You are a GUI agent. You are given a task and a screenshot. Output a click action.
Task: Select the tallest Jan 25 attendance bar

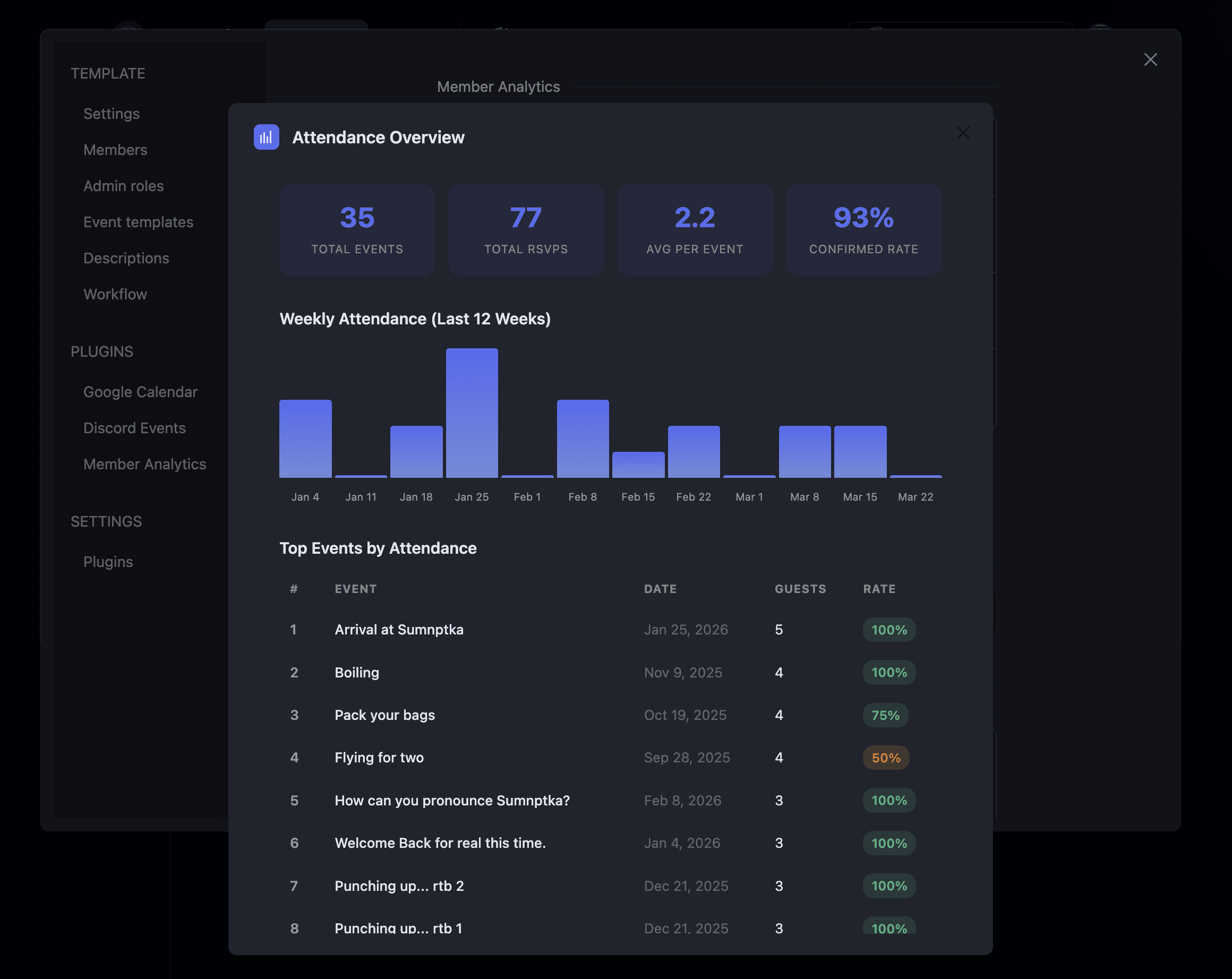[x=472, y=413]
